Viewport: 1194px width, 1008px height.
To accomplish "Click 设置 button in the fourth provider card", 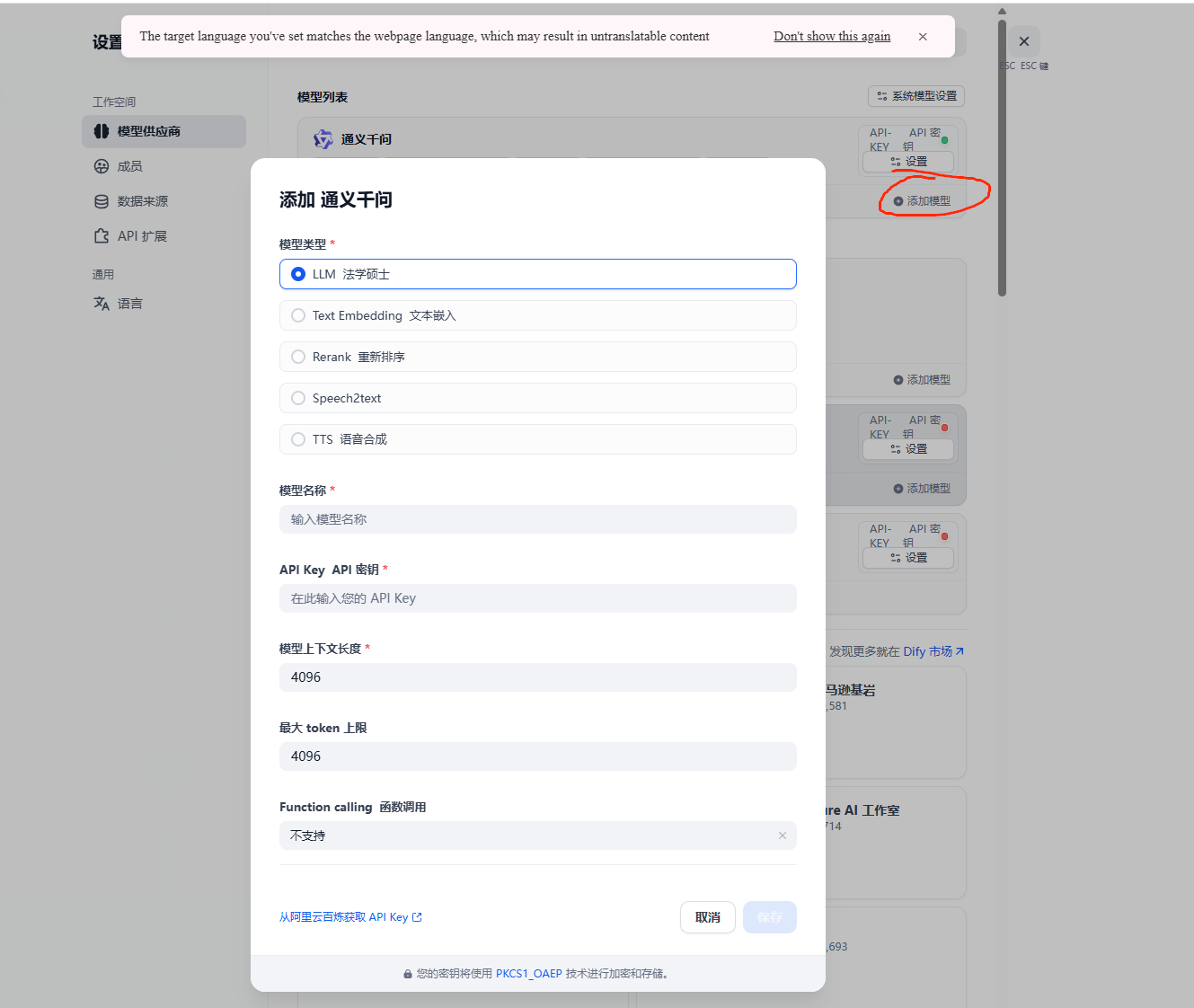I will (x=908, y=558).
